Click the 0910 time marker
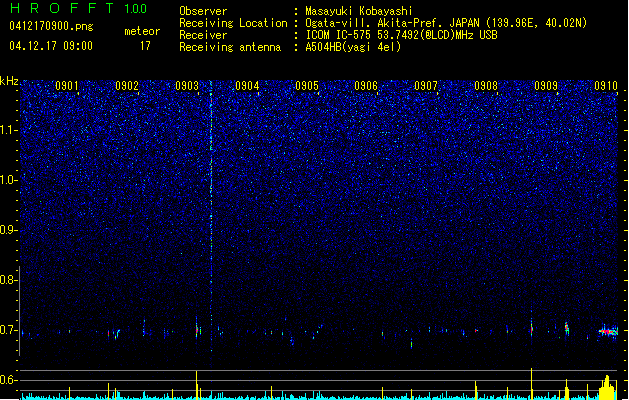The width and height of the screenshot is (629, 400). 606,86
